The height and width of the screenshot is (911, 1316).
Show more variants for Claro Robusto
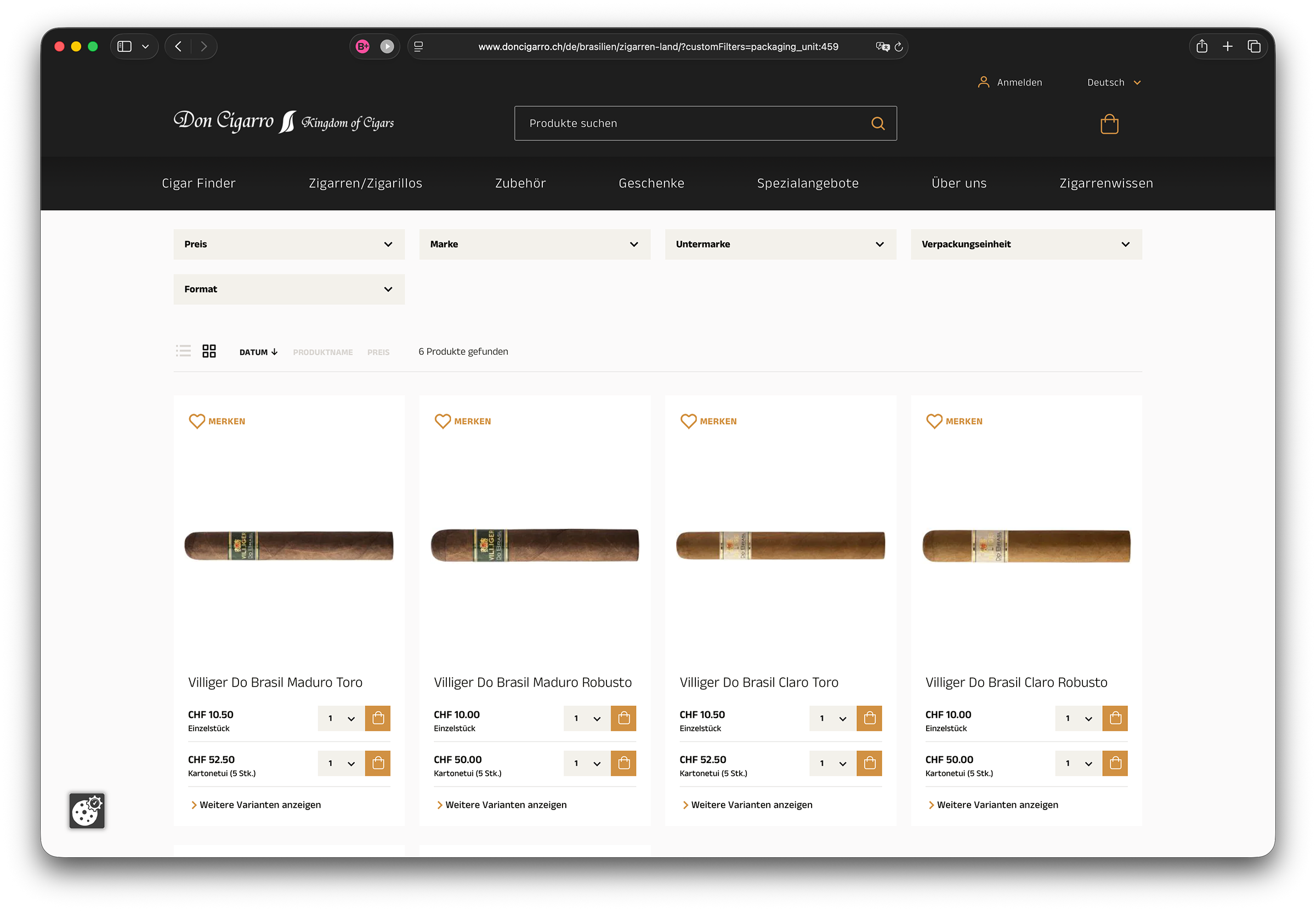click(x=993, y=805)
